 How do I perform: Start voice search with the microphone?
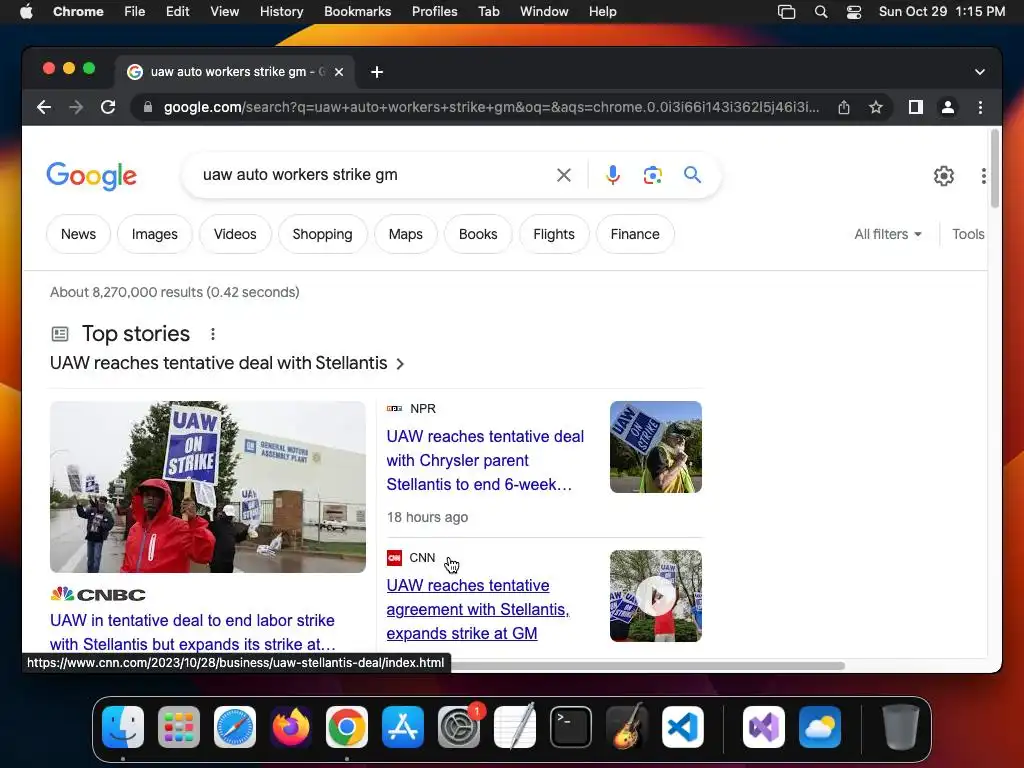coord(613,175)
